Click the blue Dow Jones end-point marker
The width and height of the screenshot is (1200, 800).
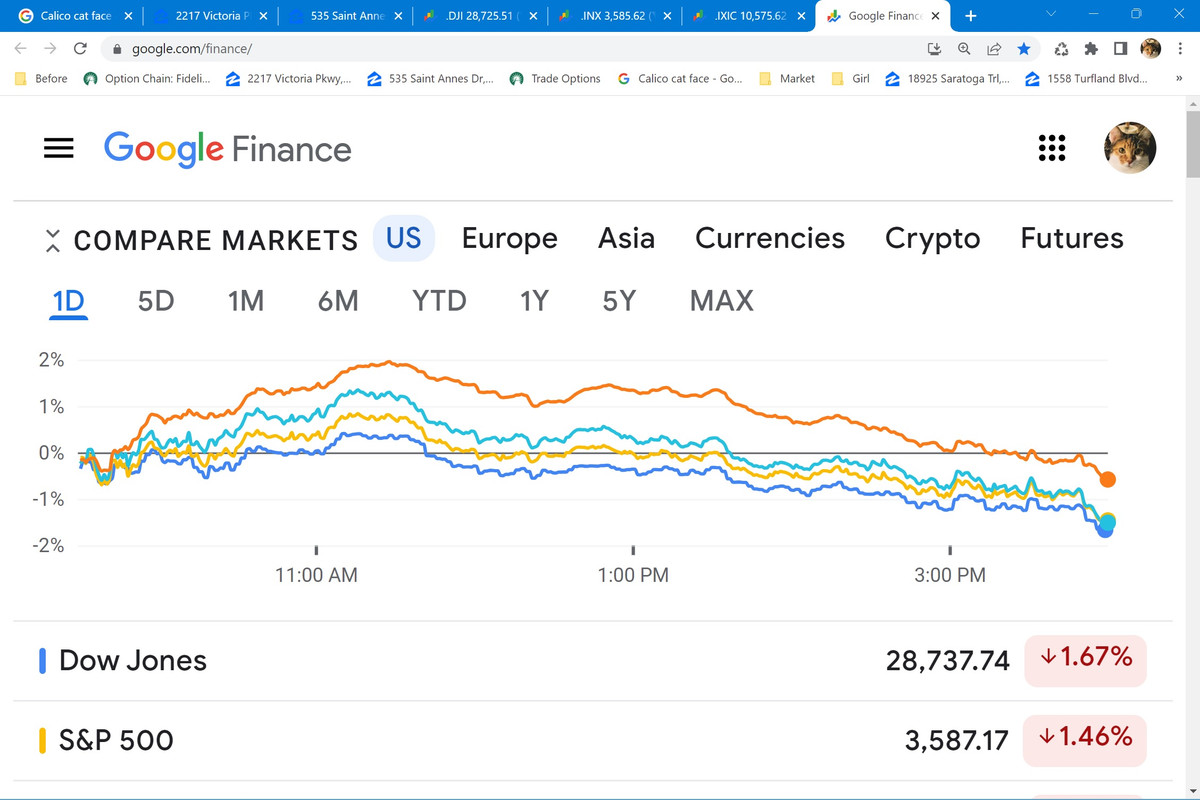tap(1105, 530)
